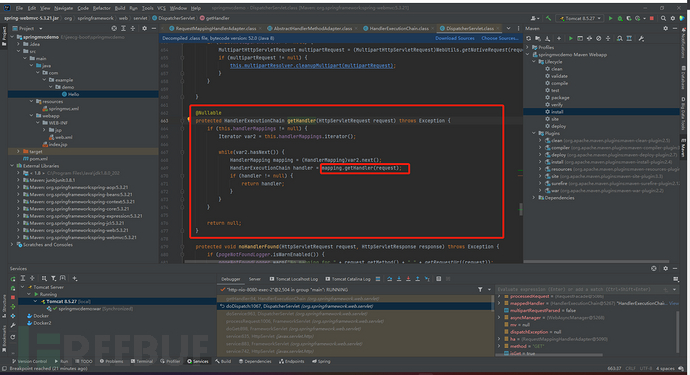Hide the Maven tool window

(675, 28)
